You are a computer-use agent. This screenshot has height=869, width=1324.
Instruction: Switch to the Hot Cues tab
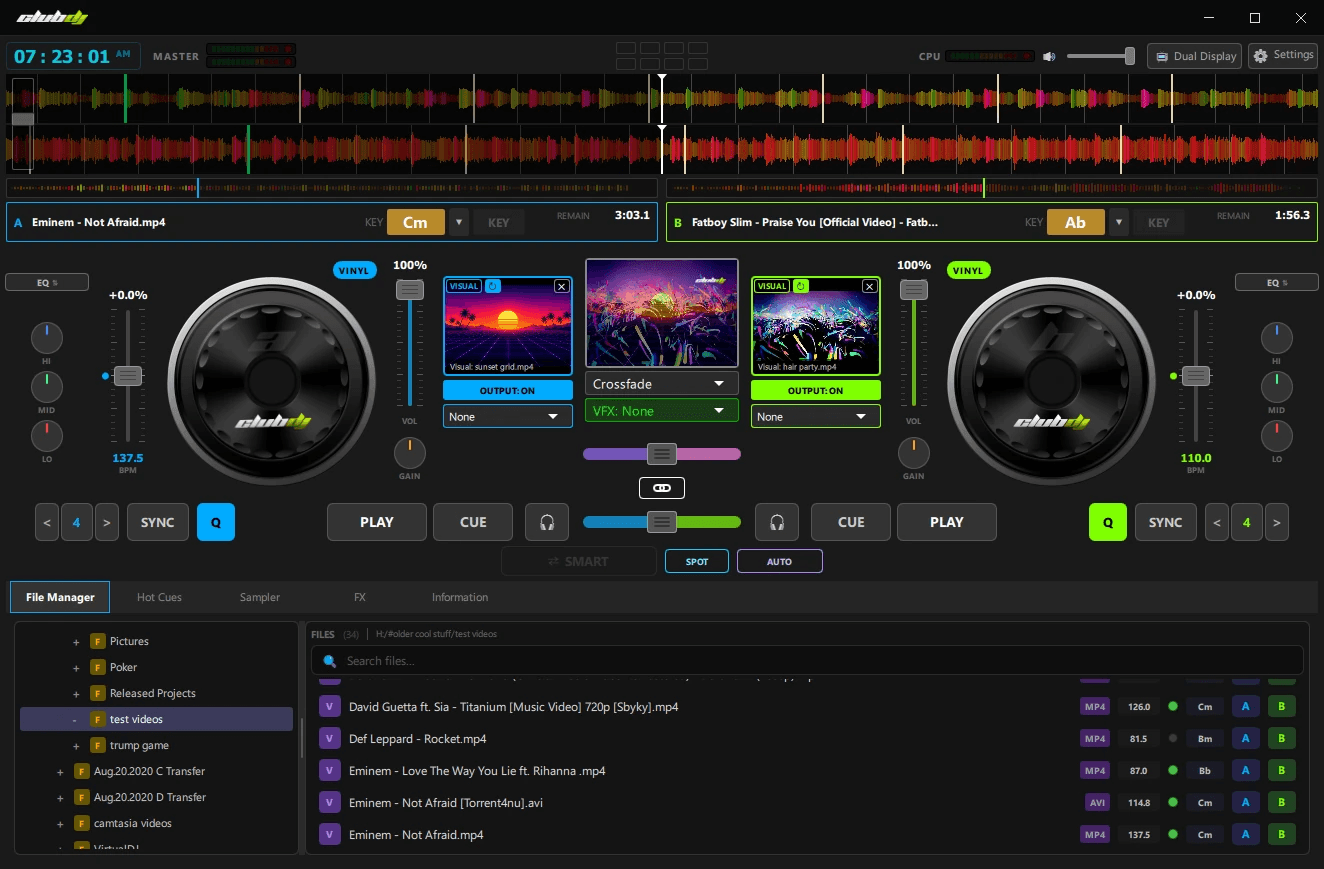159,597
